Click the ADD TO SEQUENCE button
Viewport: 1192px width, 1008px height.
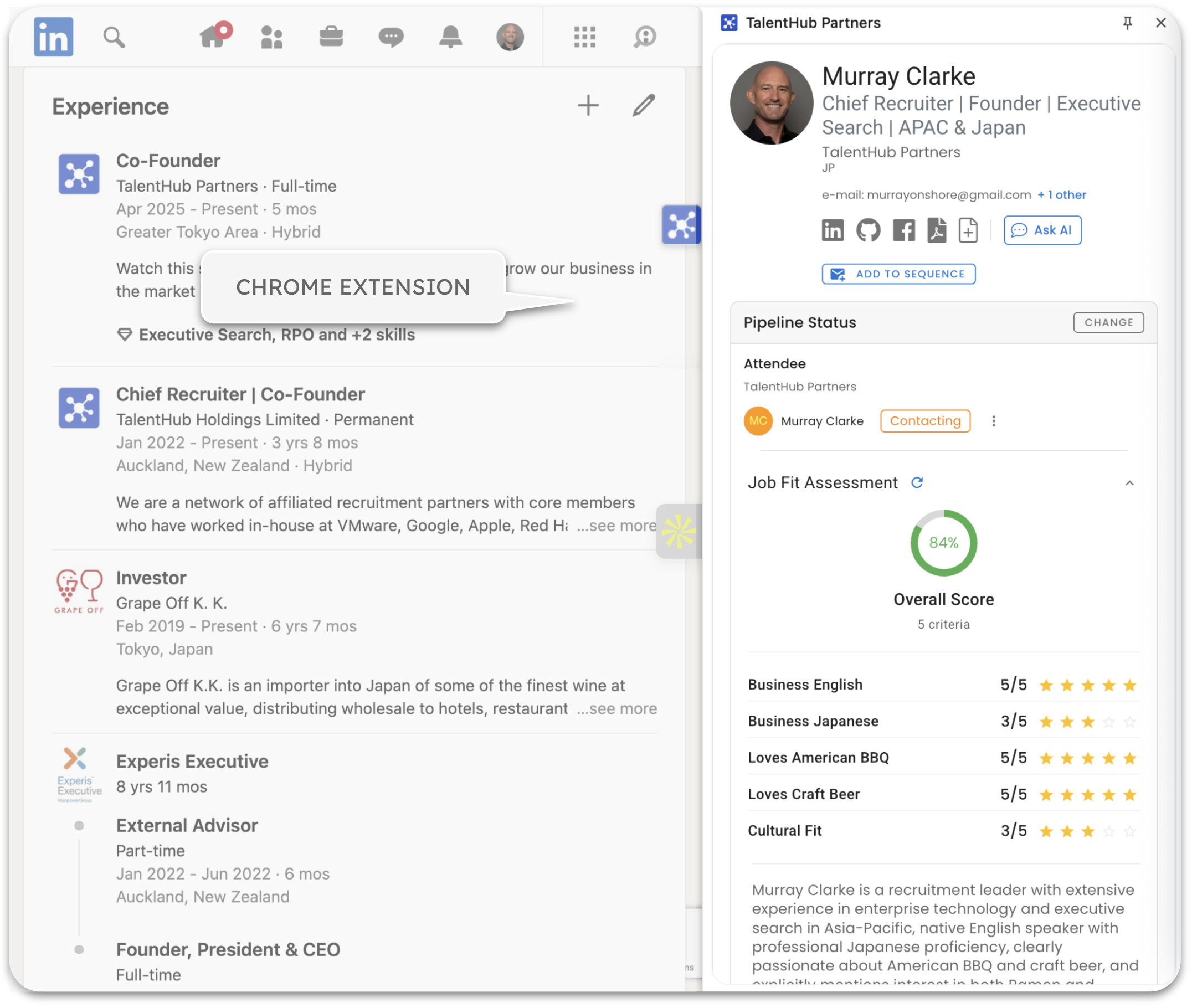[x=898, y=274]
